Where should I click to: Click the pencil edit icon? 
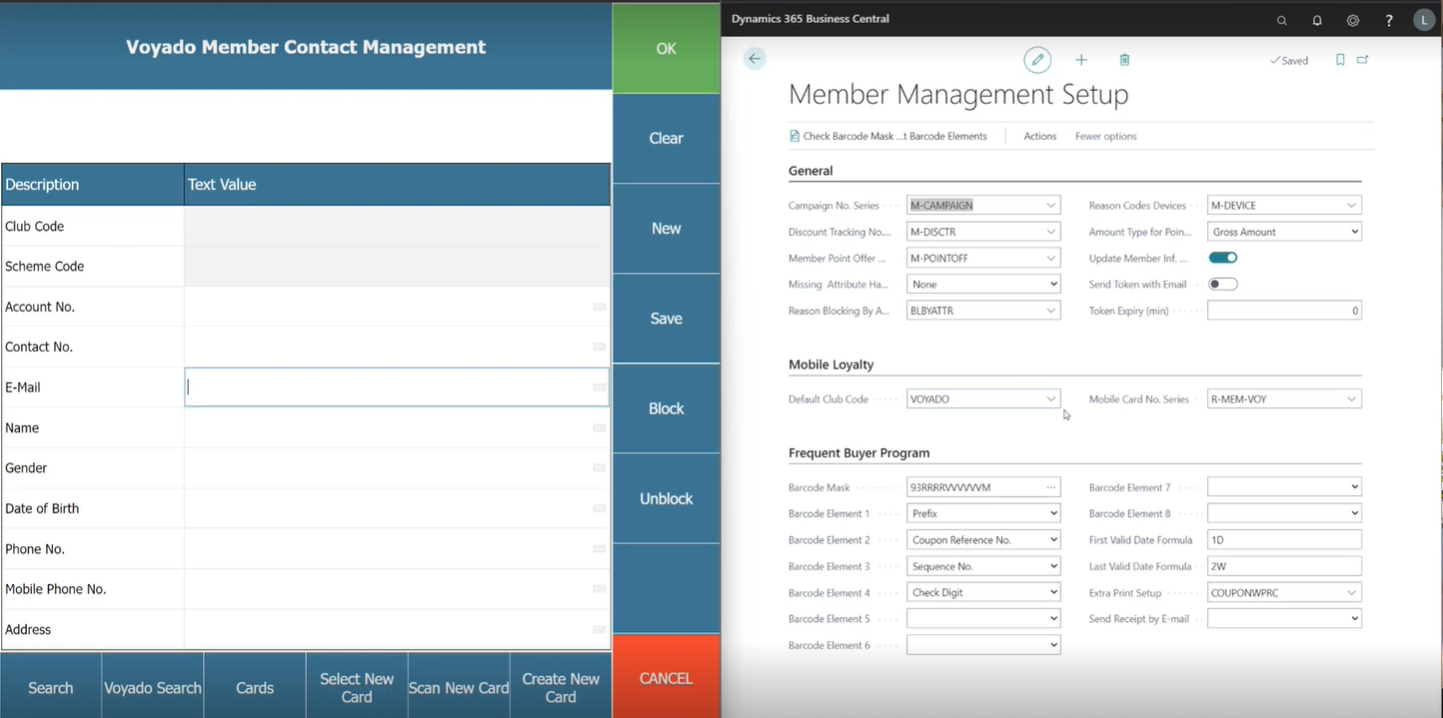1037,60
